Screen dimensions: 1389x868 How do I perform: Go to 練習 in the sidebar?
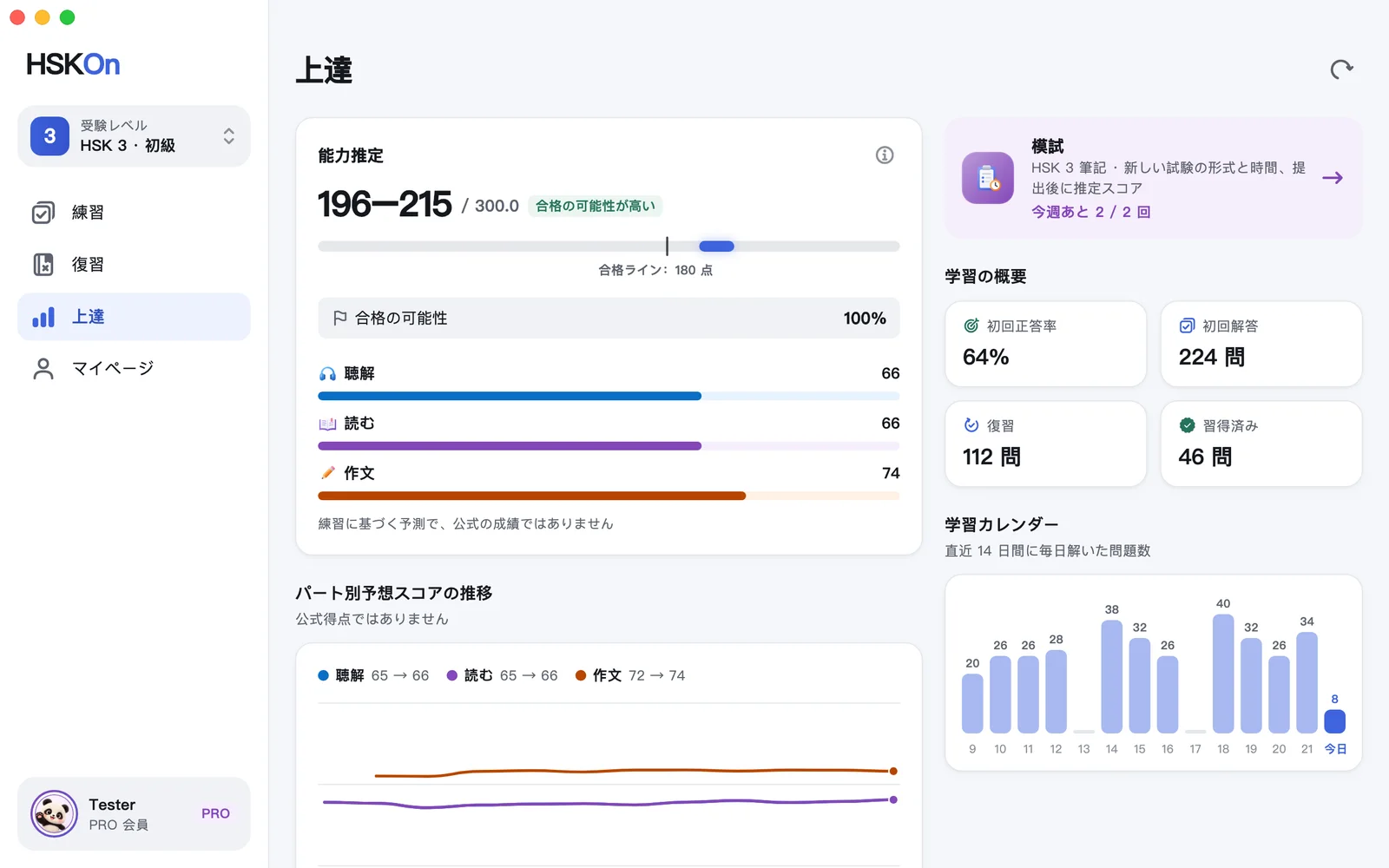click(134, 213)
